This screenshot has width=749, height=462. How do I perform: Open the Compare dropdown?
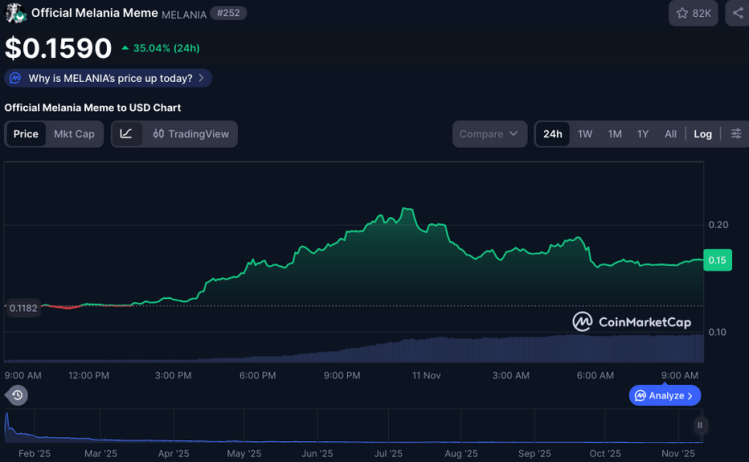(x=490, y=134)
